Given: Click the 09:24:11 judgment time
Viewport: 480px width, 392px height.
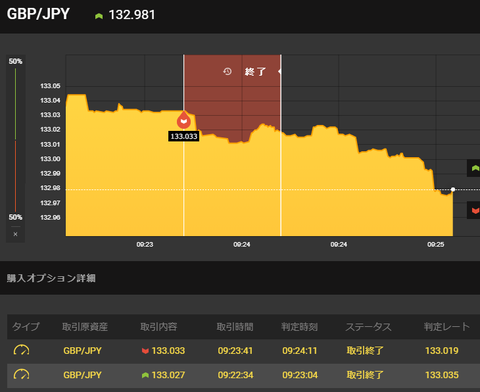Looking at the screenshot, I should pyautogui.click(x=300, y=351).
